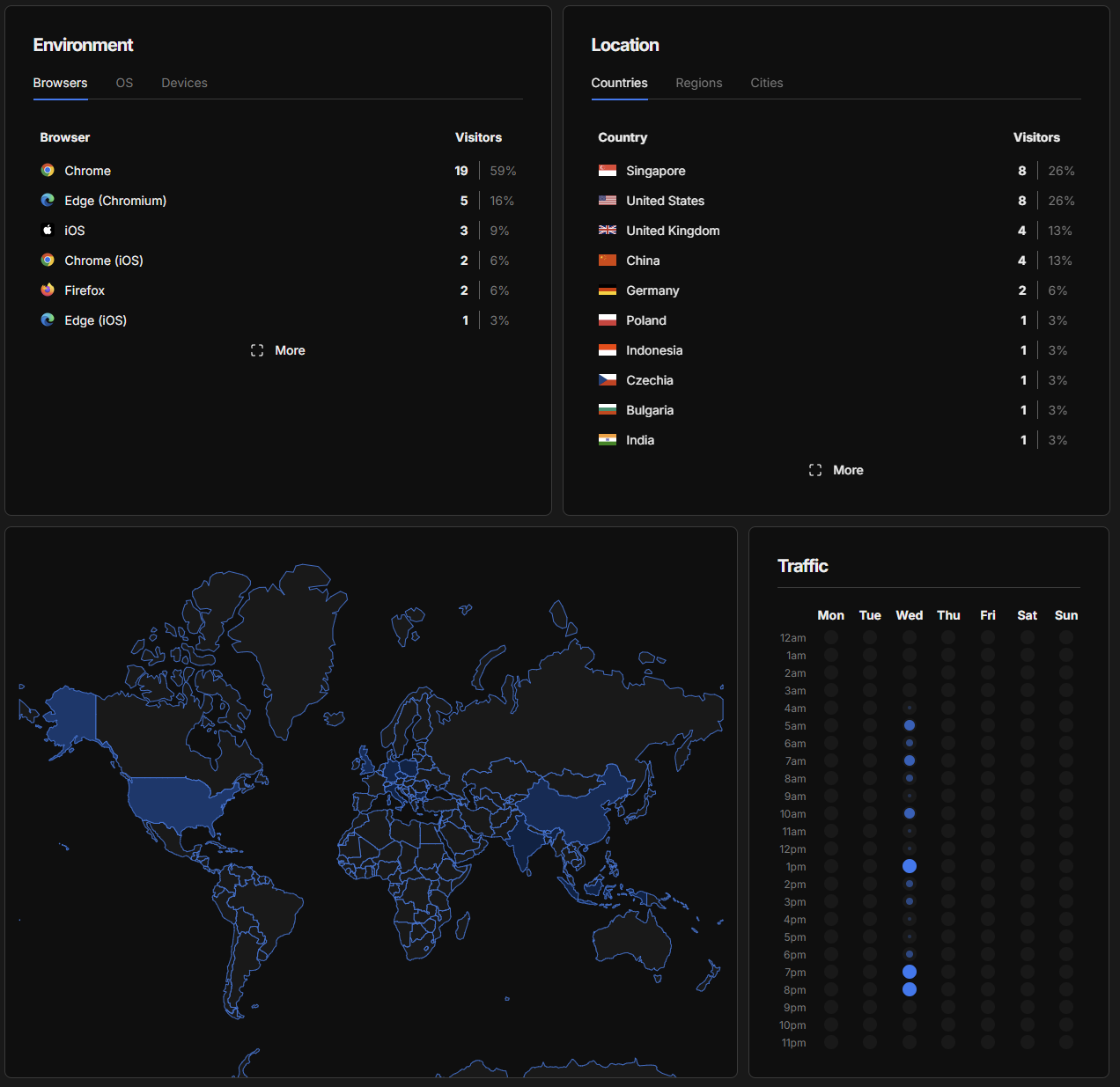This screenshot has height=1087, width=1120.
Task: Click the Edge (Chromium) browser icon
Action: (x=48, y=201)
